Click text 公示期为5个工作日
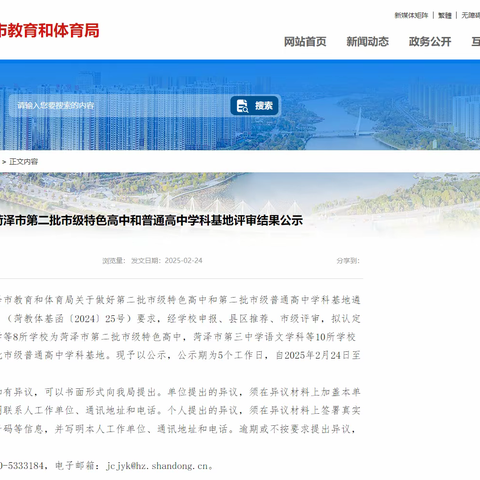 [220, 355]
